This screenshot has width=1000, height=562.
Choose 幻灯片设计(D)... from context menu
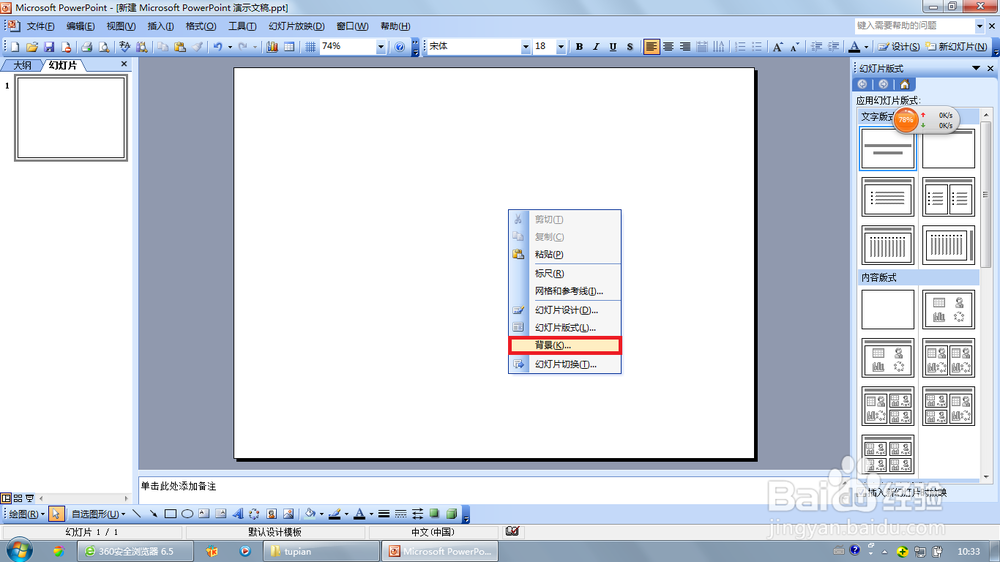tap(564, 310)
